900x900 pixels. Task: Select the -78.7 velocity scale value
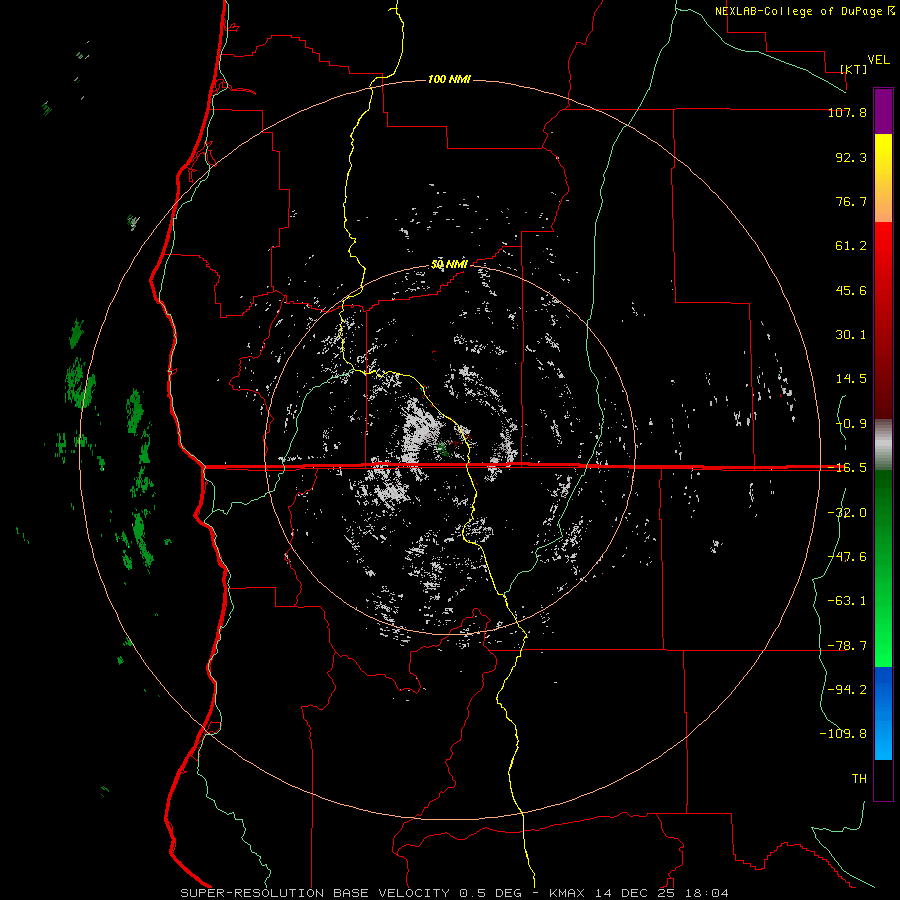click(847, 646)
